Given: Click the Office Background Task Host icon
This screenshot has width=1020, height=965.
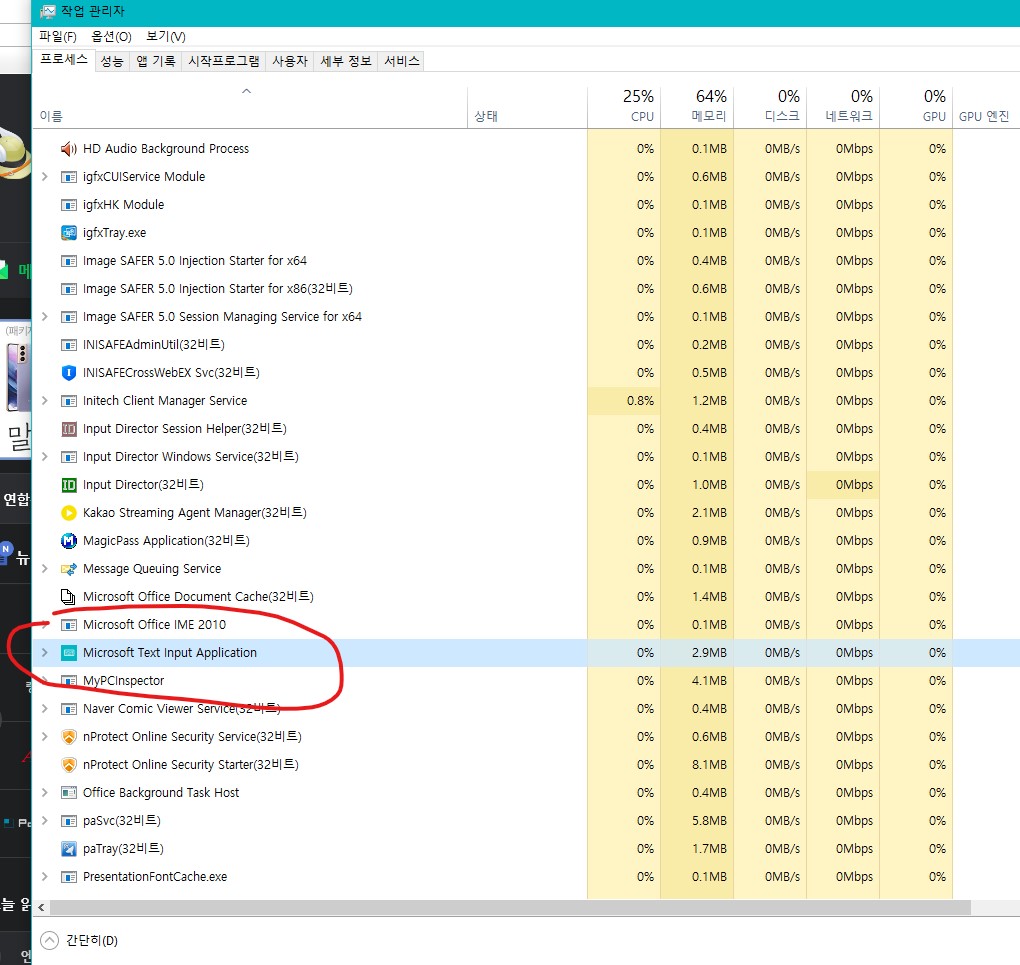Looking at the screenshot, I should (x=68, y=793).
